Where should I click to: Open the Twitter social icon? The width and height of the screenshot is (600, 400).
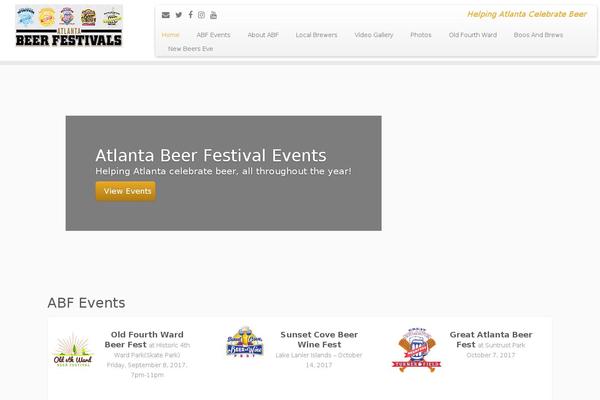179,15
